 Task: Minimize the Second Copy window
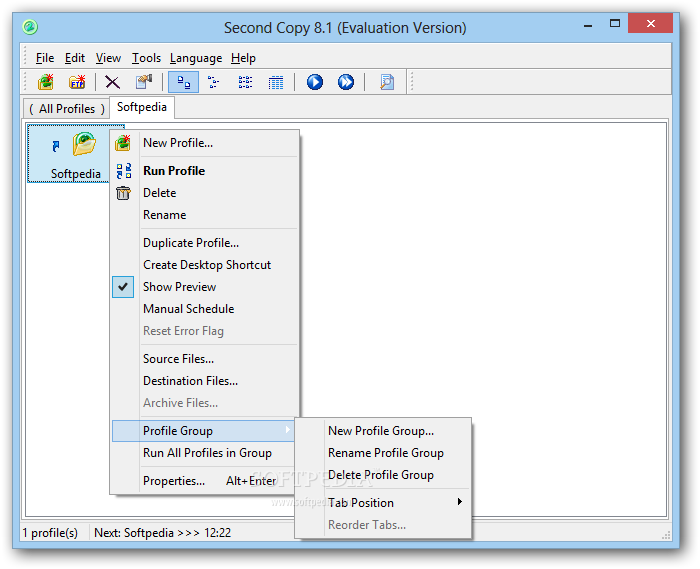(588, 25)
